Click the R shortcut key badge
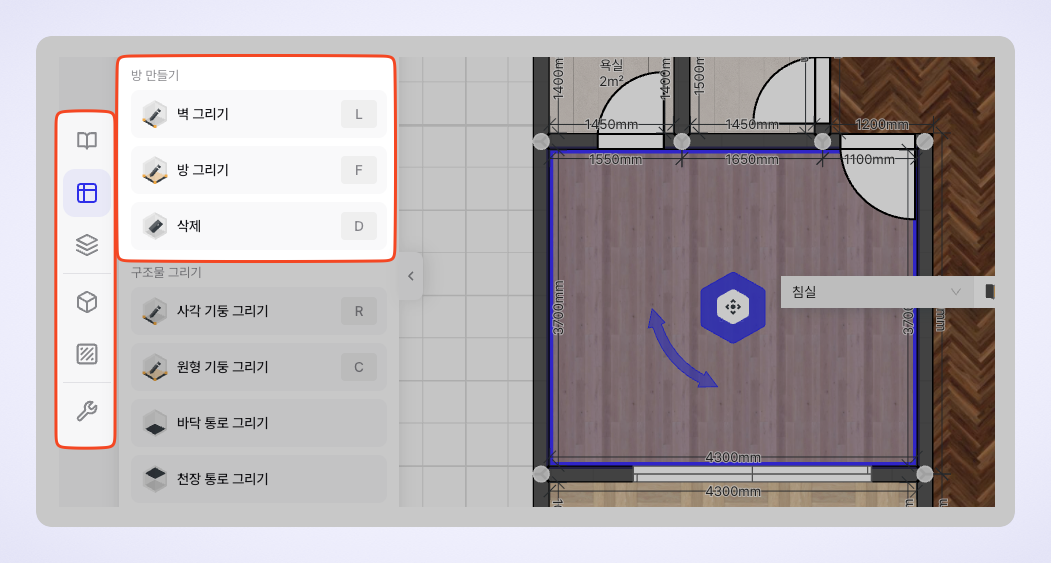The height and width of the screenshot is (563, 1051). (359, 311)
